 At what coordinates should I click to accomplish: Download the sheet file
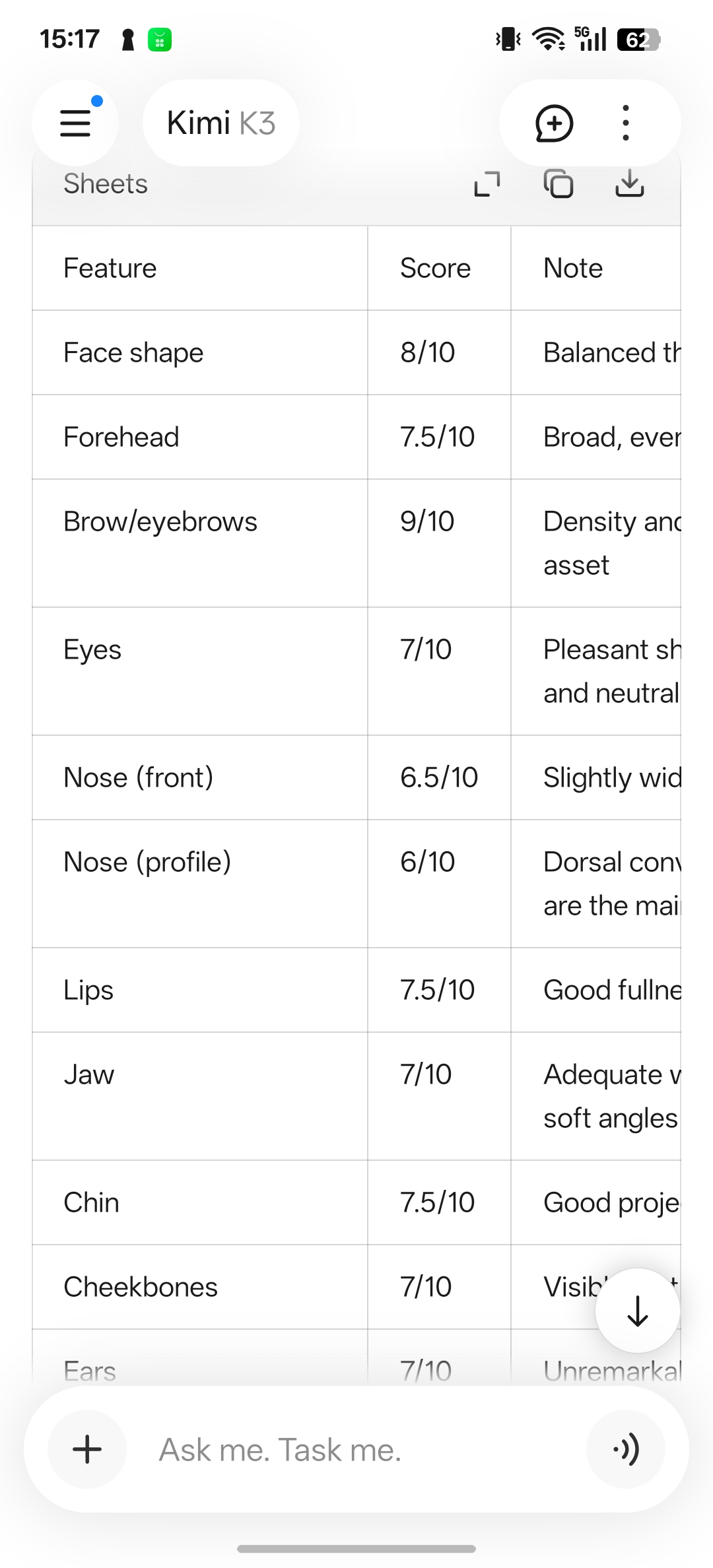point(630,184)
